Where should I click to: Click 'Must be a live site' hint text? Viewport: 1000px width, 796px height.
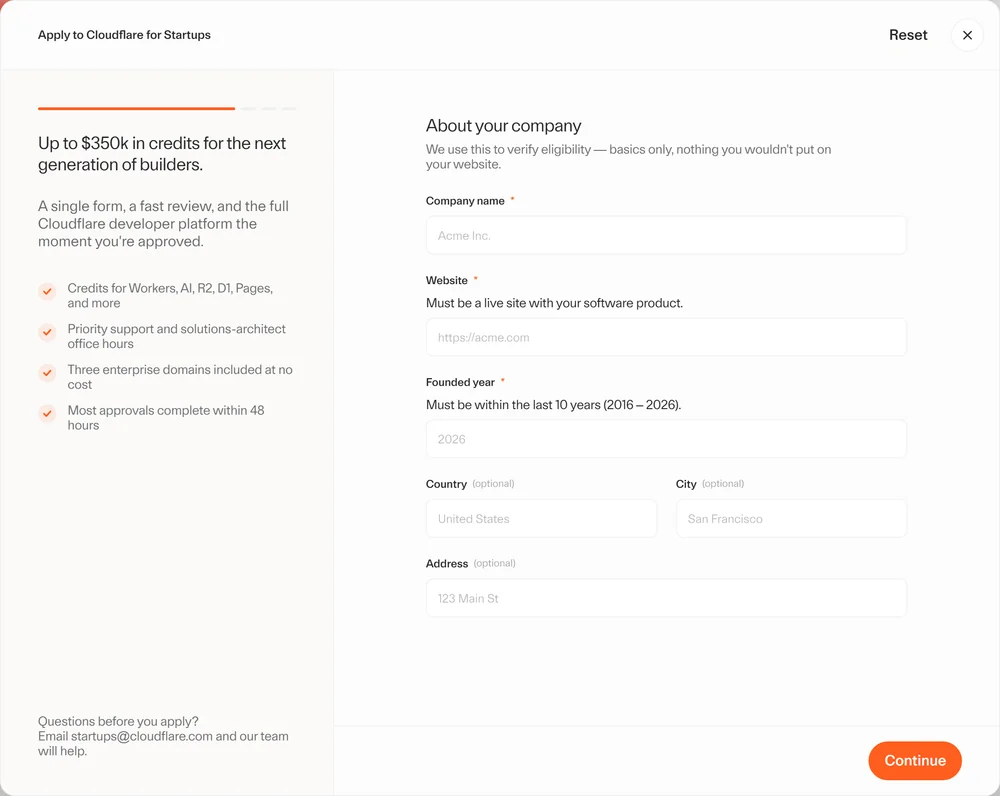point(554,303)
